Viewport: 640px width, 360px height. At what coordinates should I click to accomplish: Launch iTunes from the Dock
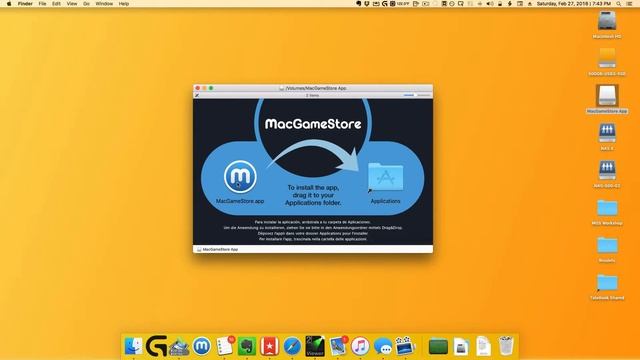coord(360,346)
